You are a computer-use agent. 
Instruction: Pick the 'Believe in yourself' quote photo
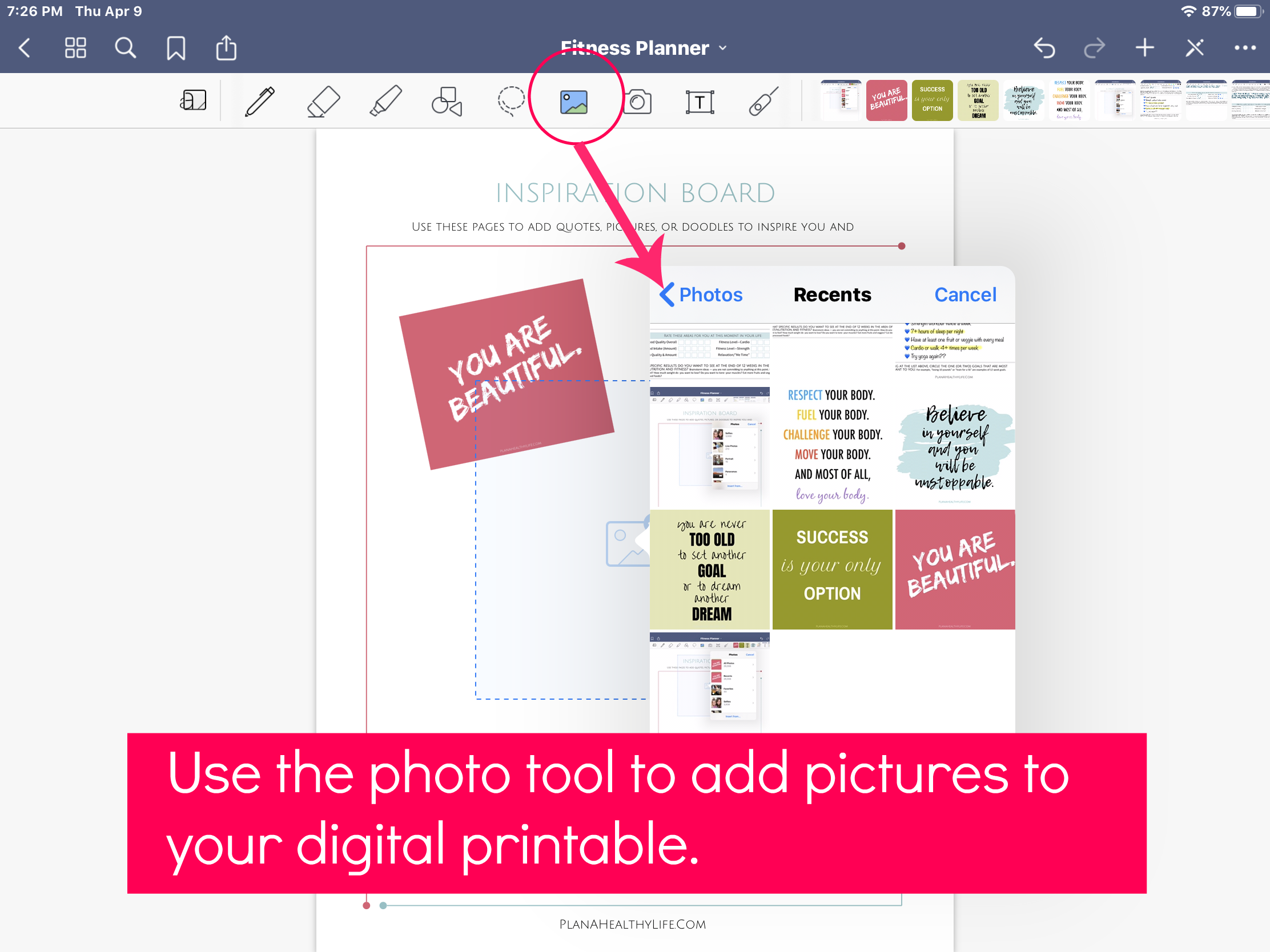pyautogui.click(x=955, y=446)
